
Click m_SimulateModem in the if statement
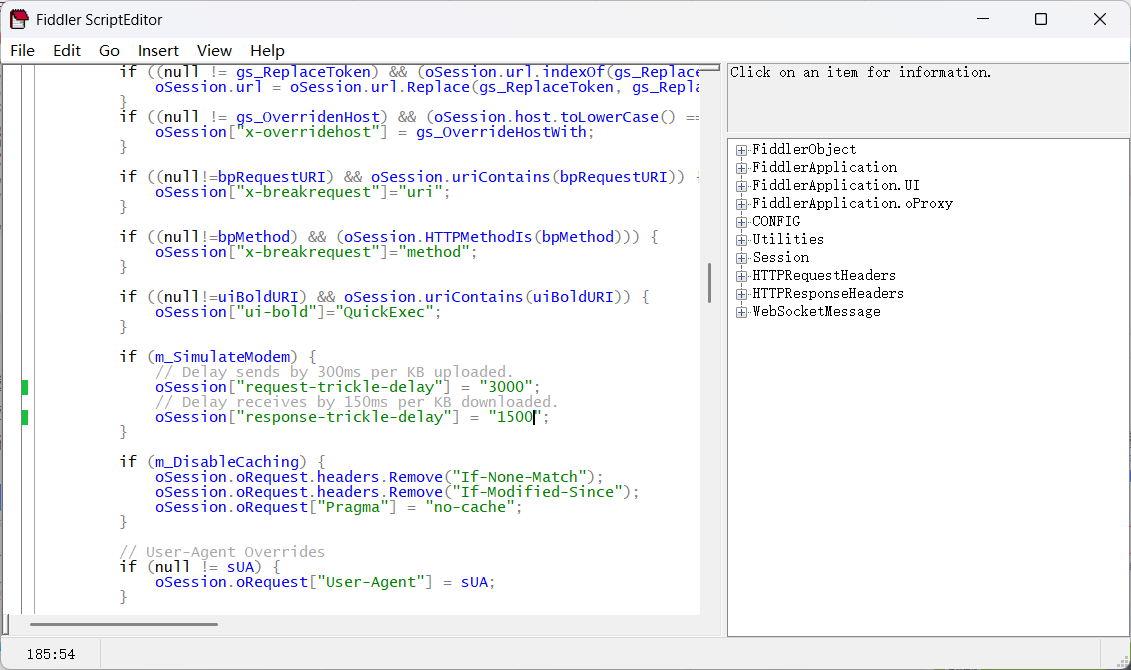[222, 357]
